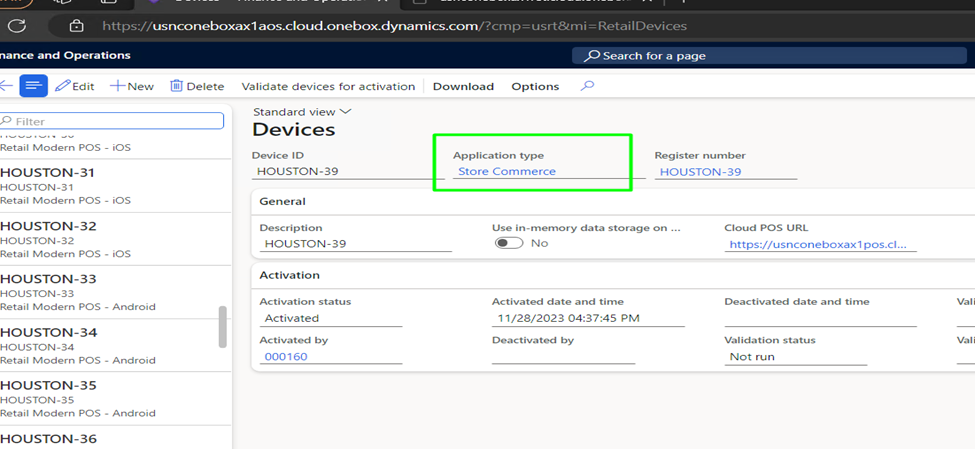The width and height of the screenshot is (975, 449).
Task: Click the device list scrollbar
Action: pyautogui.click(x=223, y=326)
